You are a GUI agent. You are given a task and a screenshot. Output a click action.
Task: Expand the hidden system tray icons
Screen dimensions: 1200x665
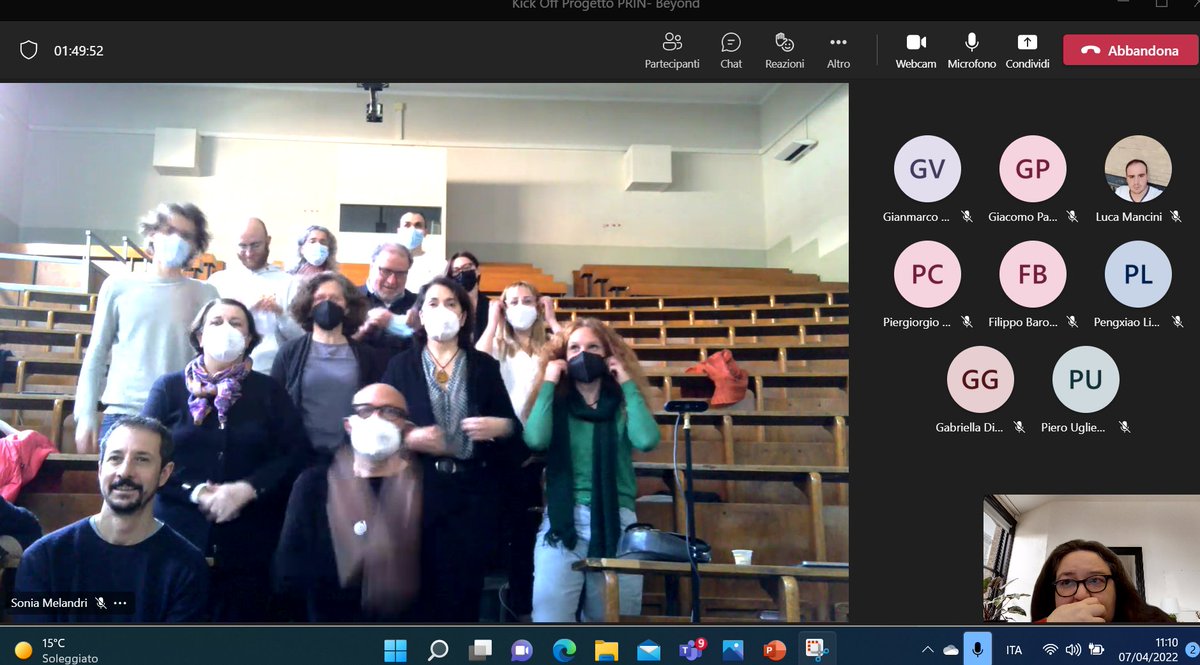point(926,650)
